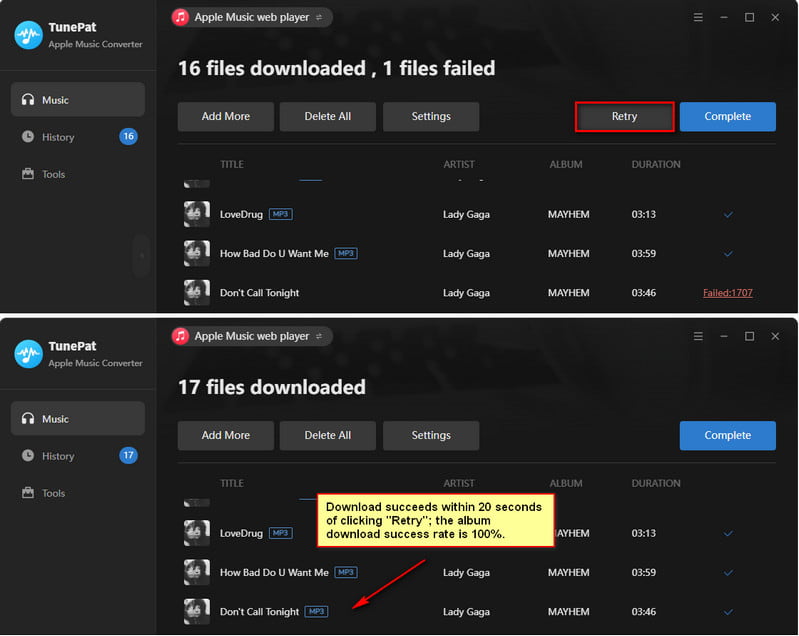The width and height of the screenshot is (799, 636).
Task: Select the upper Tools toolbox icon
Action: 28,174
